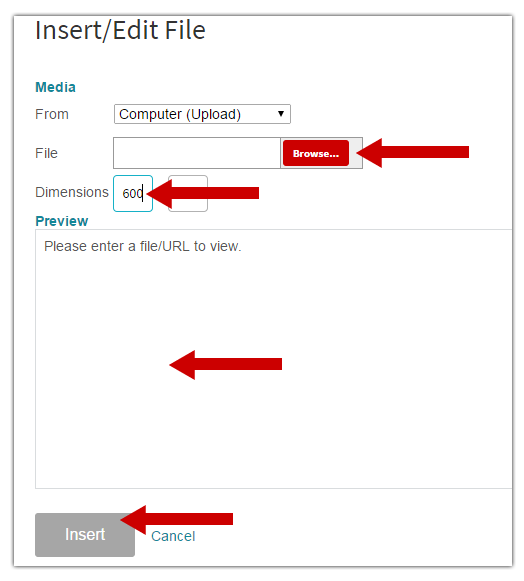The image size is (524, 581).
Task: Cancel the Insert/Edit File dialog
Action: (x=173, y=536)
